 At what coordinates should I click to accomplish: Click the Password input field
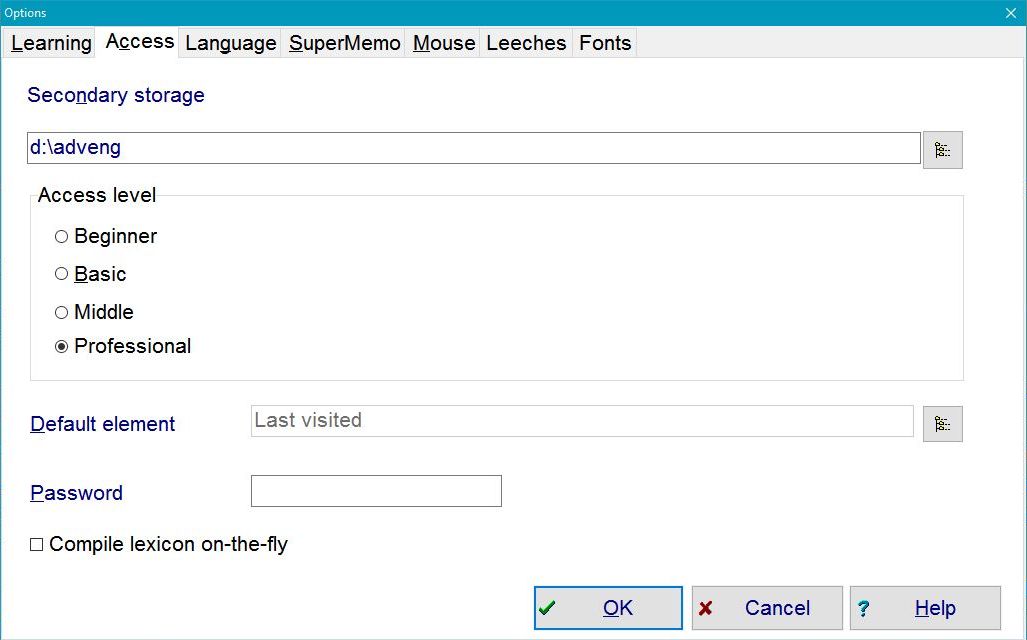pyautogui.click(x=376, y=491)
